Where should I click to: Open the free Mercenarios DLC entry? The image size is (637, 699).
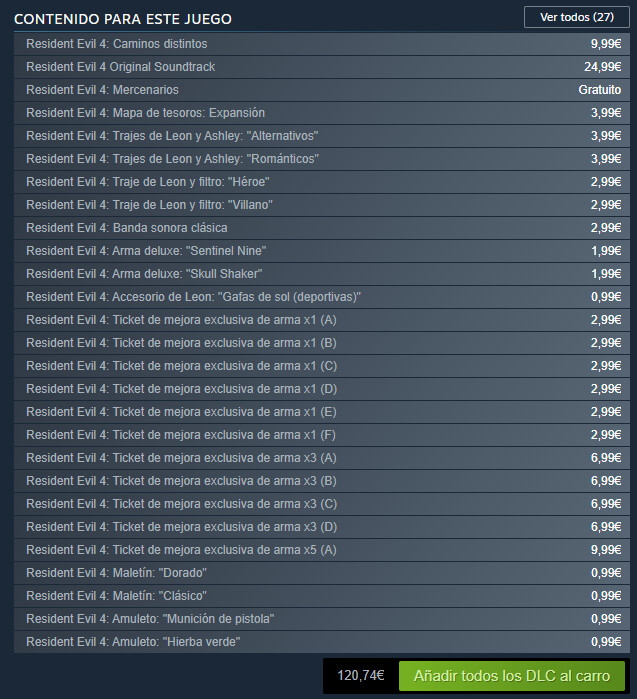coord(321,90)
